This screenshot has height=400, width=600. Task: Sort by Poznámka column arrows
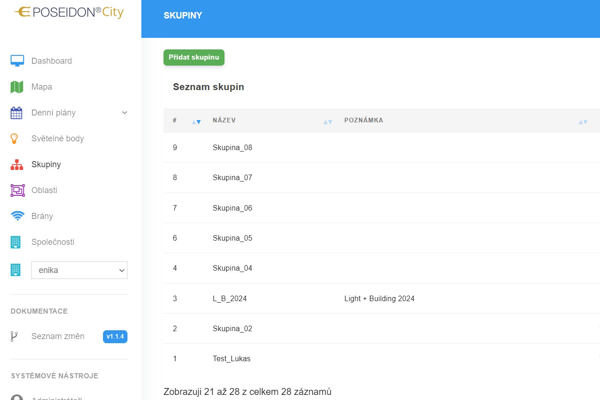click(x=583, y=122)
